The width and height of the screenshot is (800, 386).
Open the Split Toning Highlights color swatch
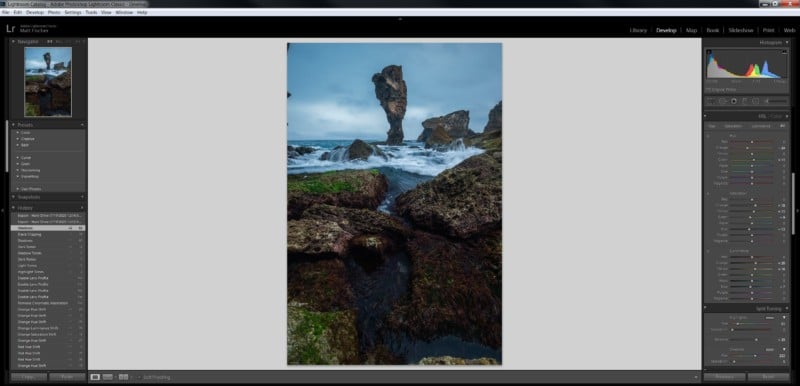coord(770,317)
